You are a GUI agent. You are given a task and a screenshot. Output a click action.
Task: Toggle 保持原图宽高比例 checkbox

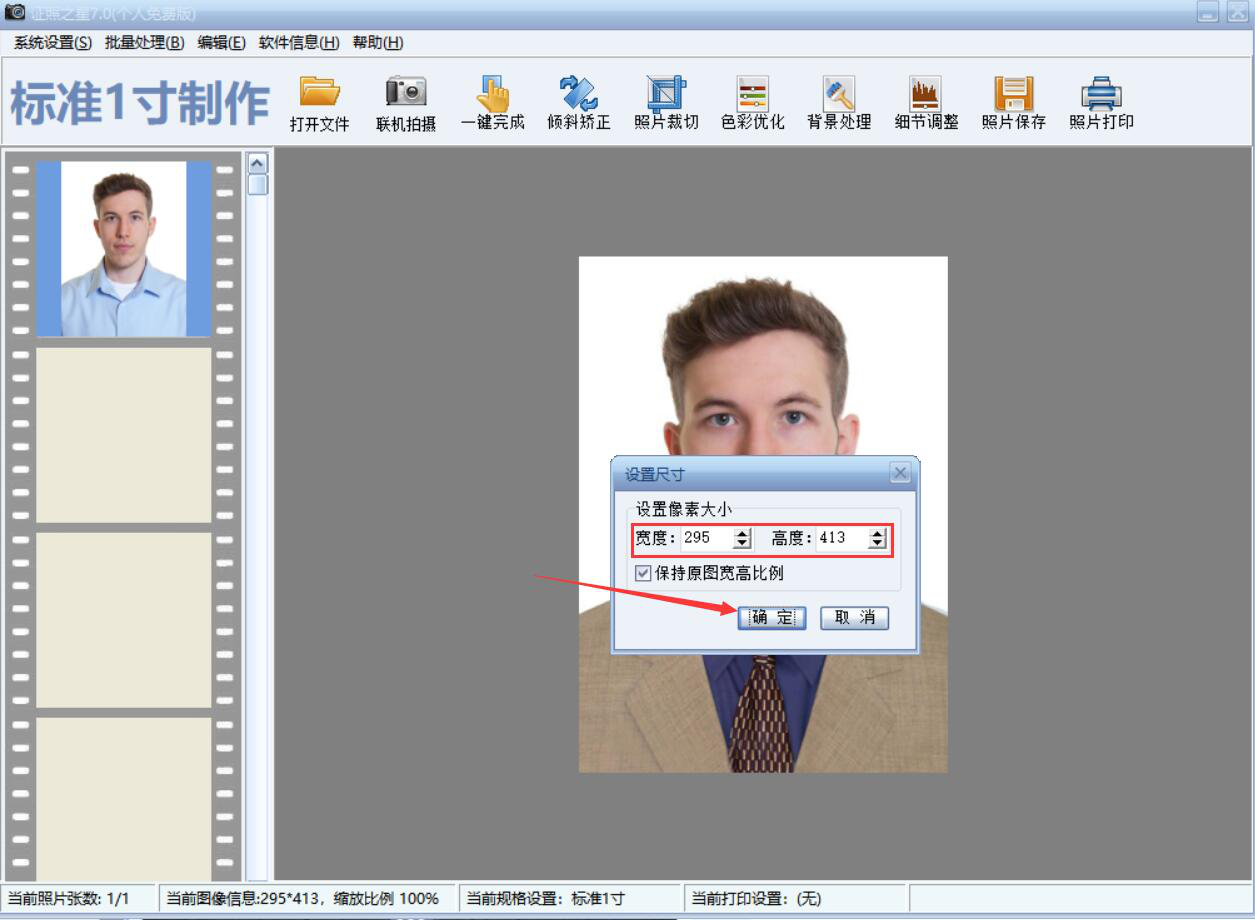pos(643,574)
